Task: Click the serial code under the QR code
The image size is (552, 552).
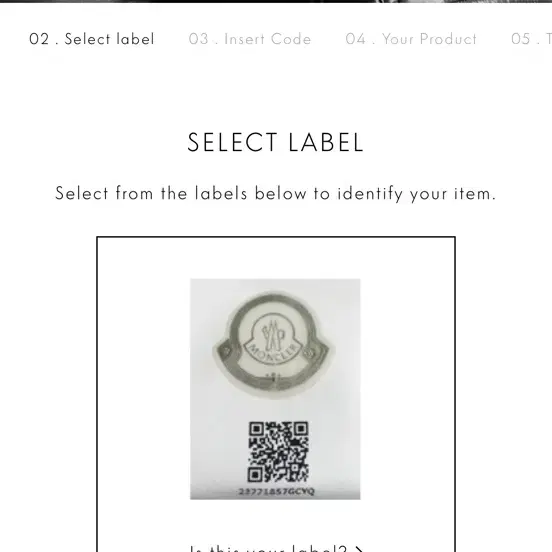Action: (276, 491)
